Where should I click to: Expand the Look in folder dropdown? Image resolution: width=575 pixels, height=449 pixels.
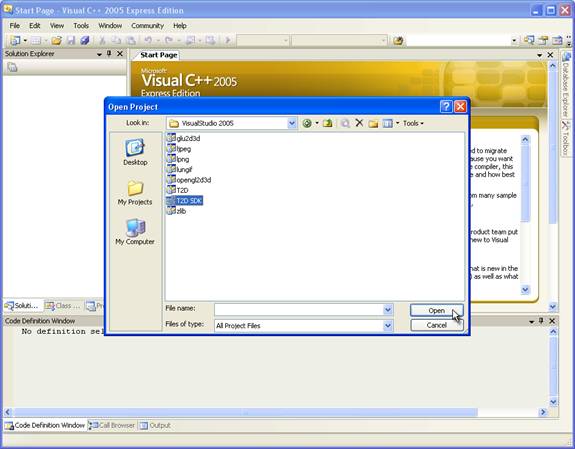point(292,123)
